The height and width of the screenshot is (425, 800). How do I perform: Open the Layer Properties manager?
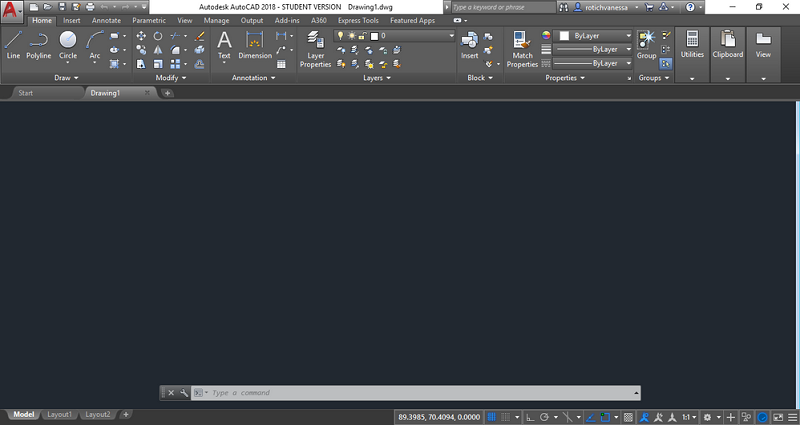pos(315,46)
